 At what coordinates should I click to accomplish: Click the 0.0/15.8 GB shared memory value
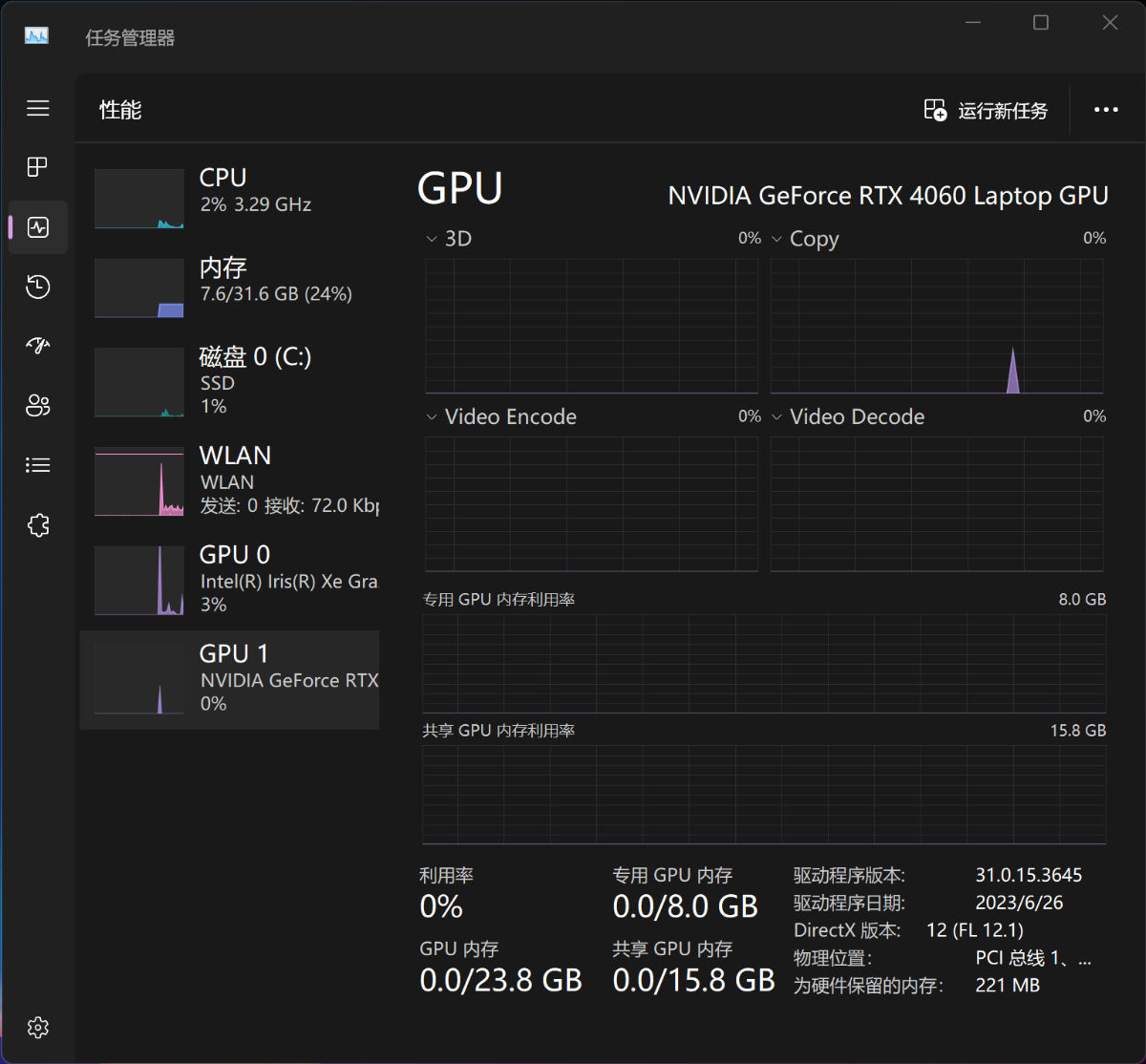click(x=694, y=980)
